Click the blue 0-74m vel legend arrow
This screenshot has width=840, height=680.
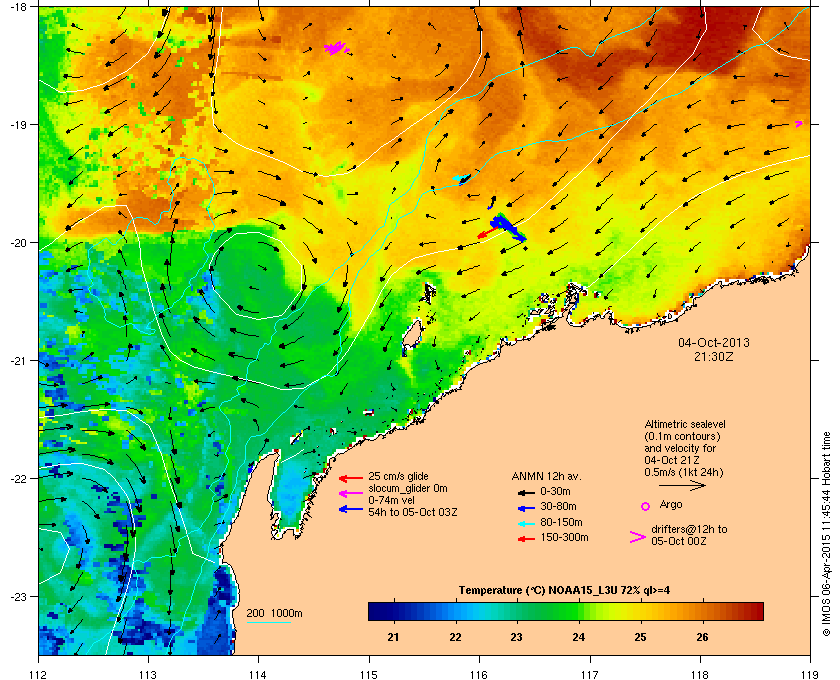(x=351, y=509)
